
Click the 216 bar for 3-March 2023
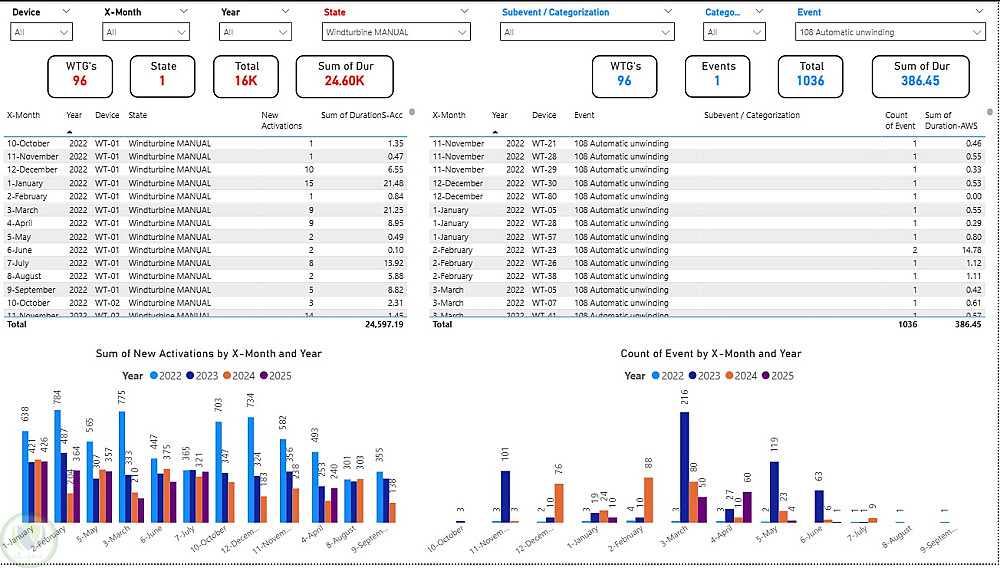(684, 467)
